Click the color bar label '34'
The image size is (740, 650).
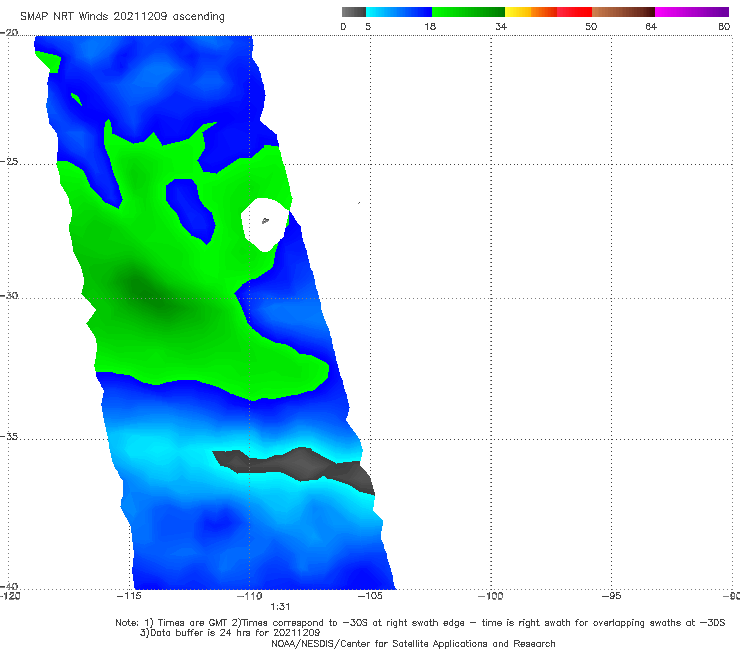[x=501, y=27]
